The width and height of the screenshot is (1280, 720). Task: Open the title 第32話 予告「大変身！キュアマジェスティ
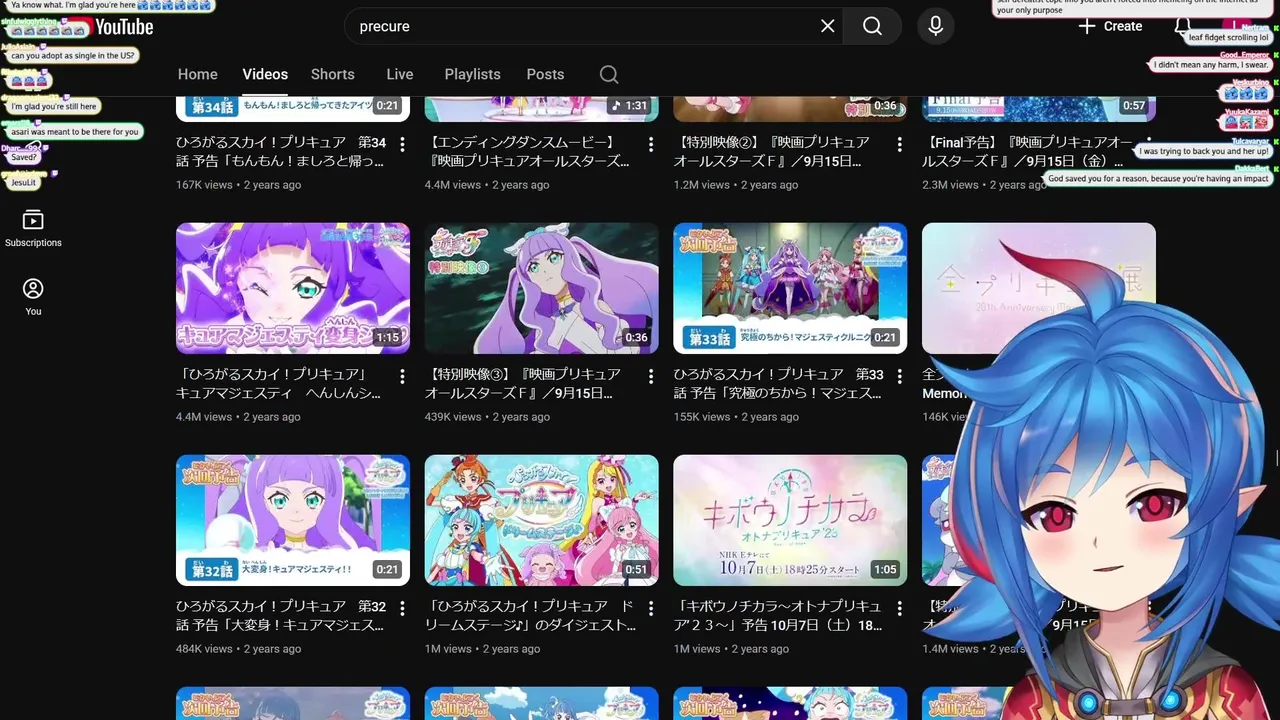pyautogui.click(x=281, y=616)
